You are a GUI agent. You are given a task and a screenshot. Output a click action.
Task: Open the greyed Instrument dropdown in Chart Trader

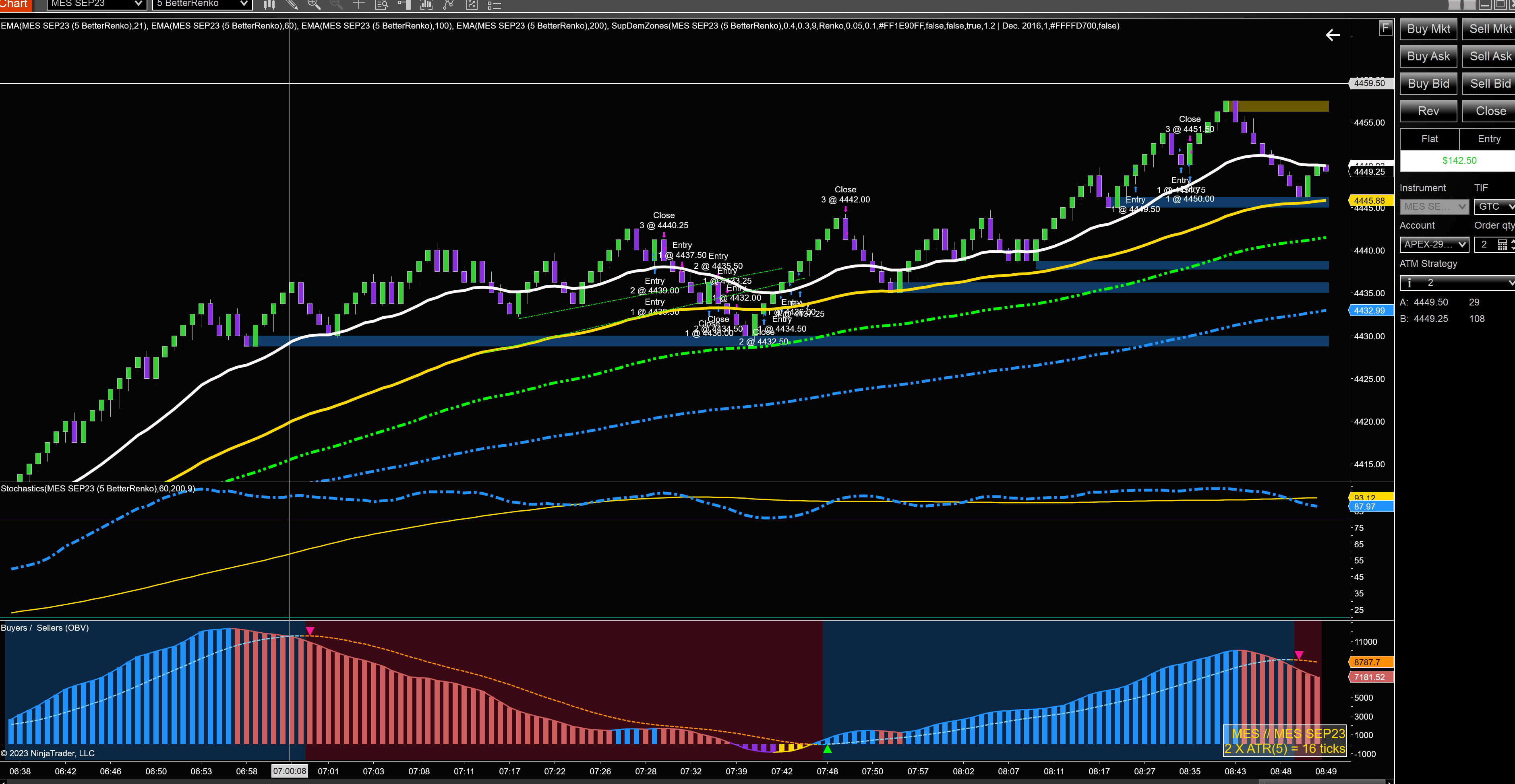[1434, 206]
